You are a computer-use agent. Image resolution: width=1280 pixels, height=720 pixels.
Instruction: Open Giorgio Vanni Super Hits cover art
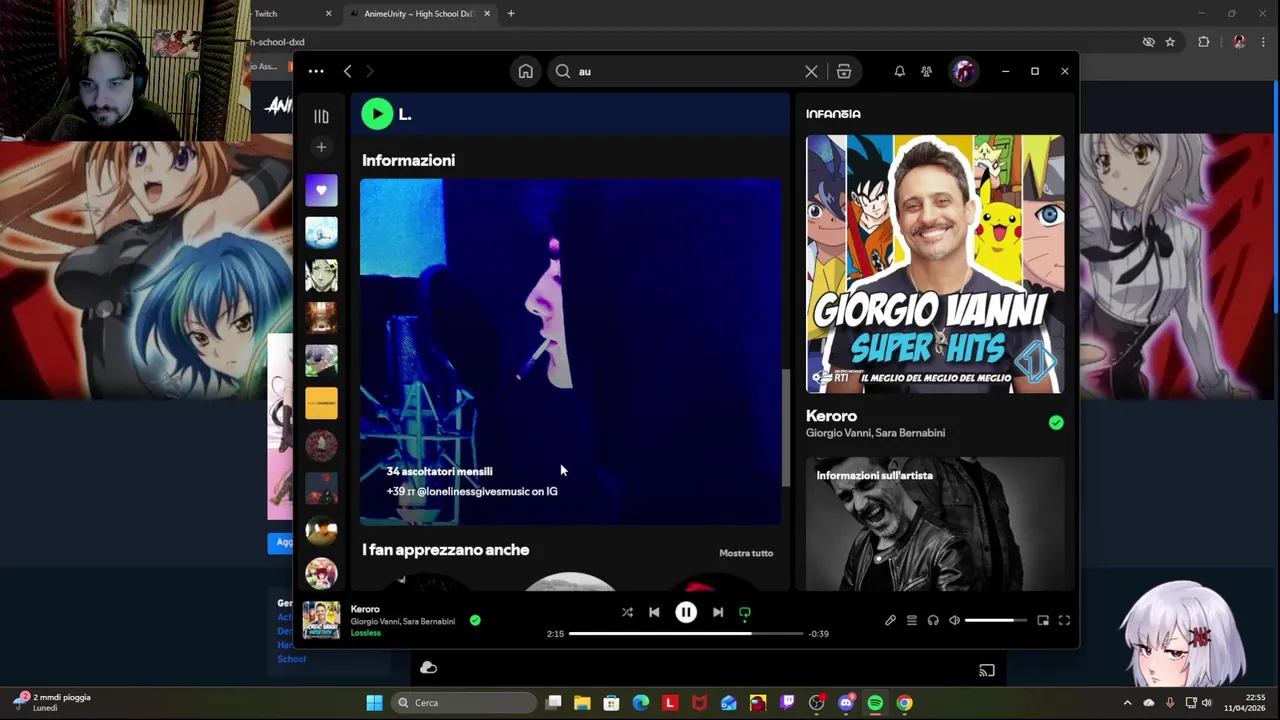tap(935, 264)
